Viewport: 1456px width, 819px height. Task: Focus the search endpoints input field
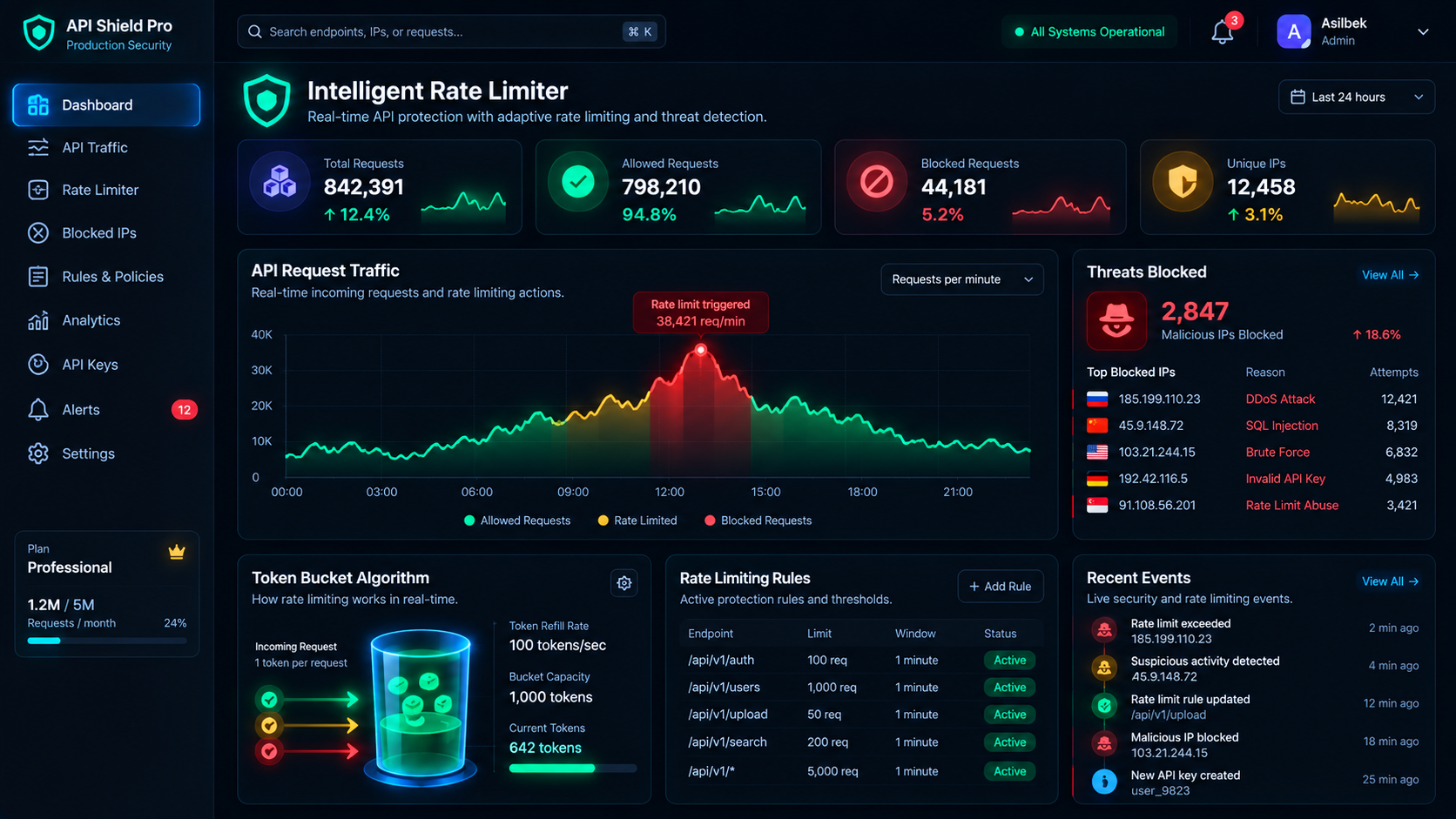click(451, 32)
